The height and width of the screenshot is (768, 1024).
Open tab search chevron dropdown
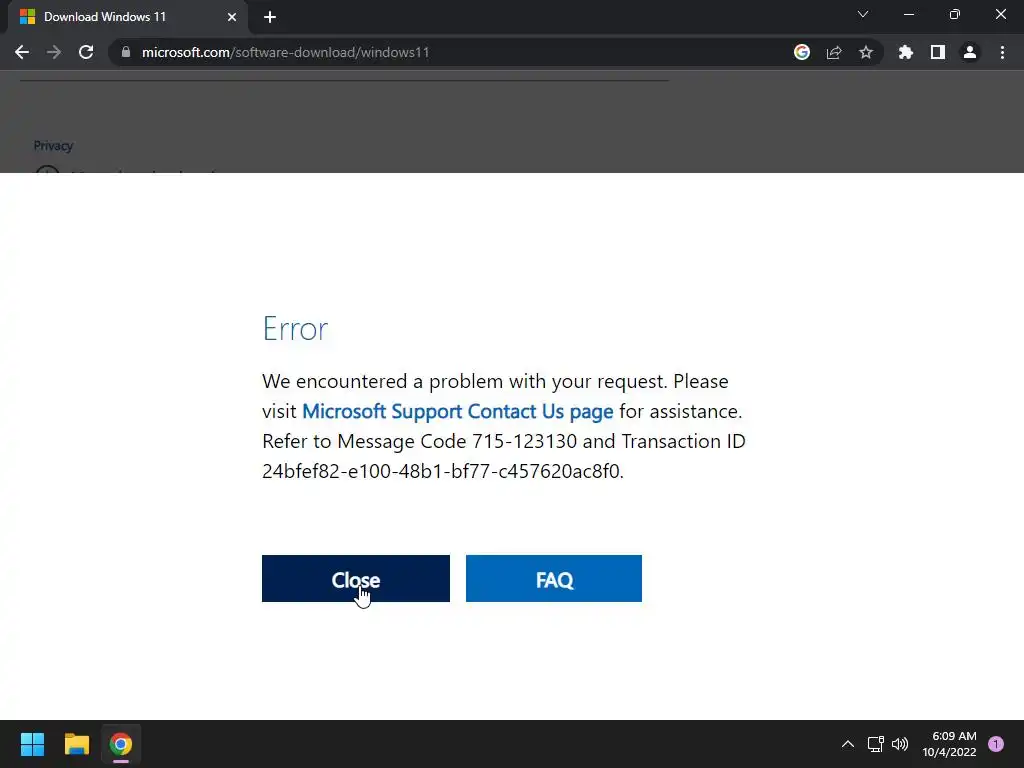863,14
